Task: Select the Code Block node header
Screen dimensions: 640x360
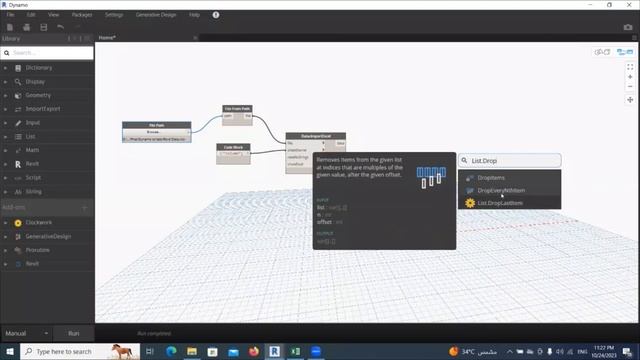Action: point(233,147)
